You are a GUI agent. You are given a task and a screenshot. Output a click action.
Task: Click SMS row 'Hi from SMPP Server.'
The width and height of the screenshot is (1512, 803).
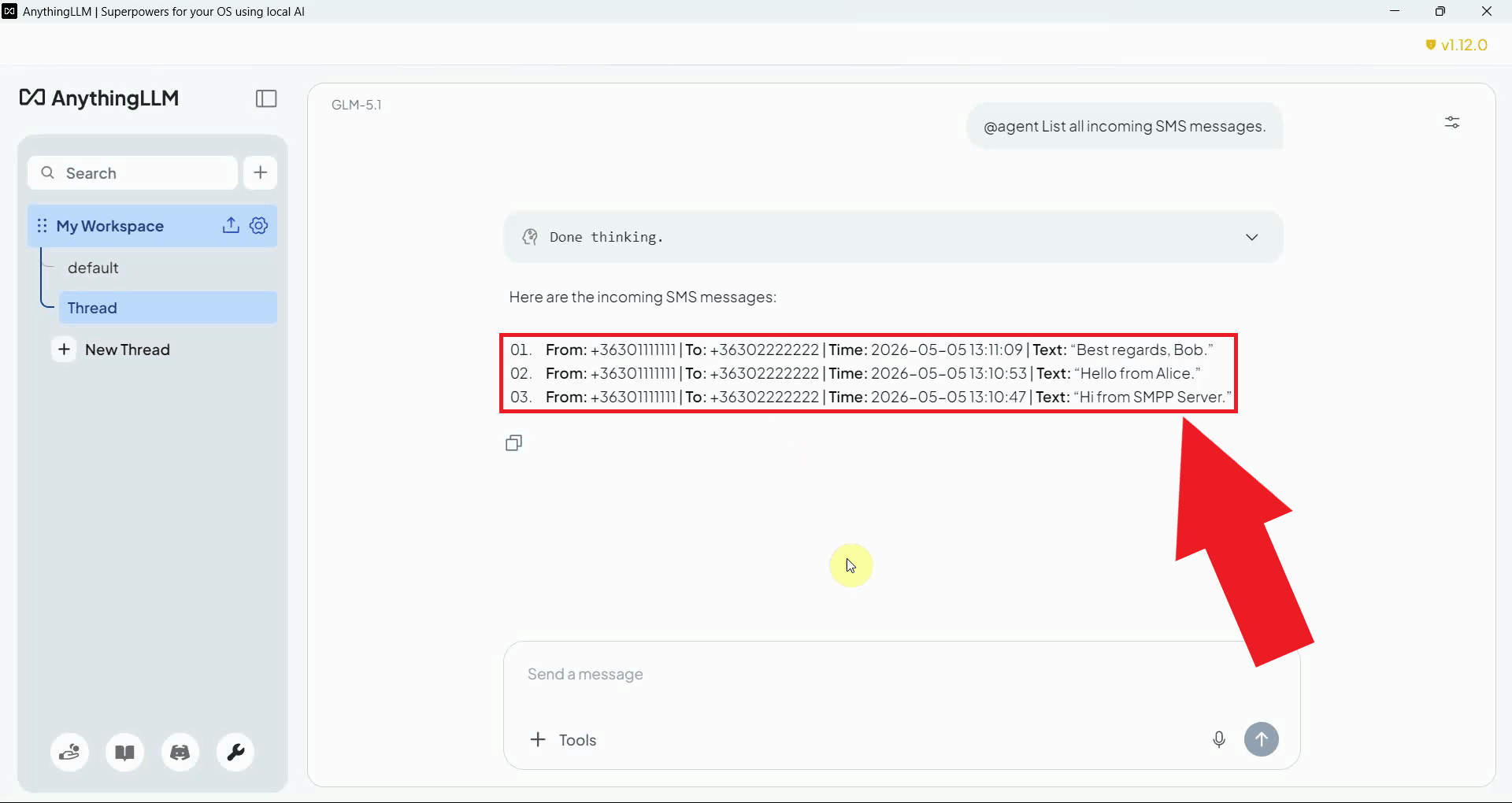pyautogui.click(x=870, y=397)
